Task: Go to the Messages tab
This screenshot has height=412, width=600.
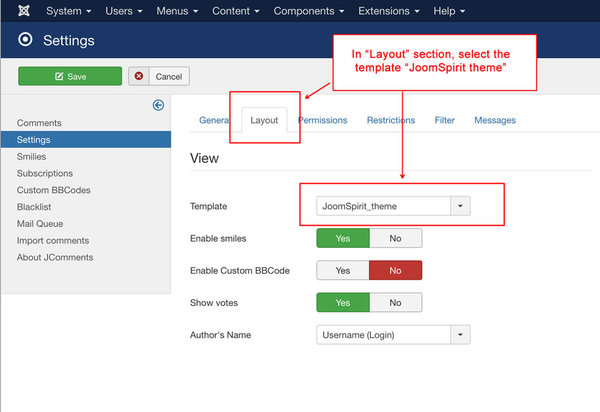Action: click(x=495, y=120)
